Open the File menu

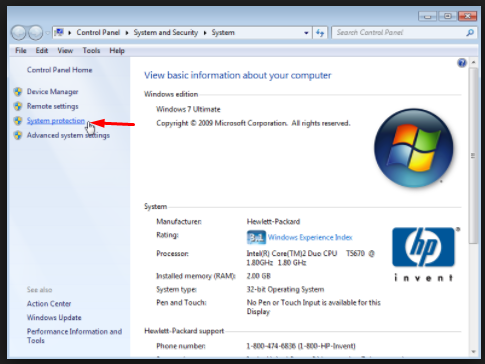(21, 51)
